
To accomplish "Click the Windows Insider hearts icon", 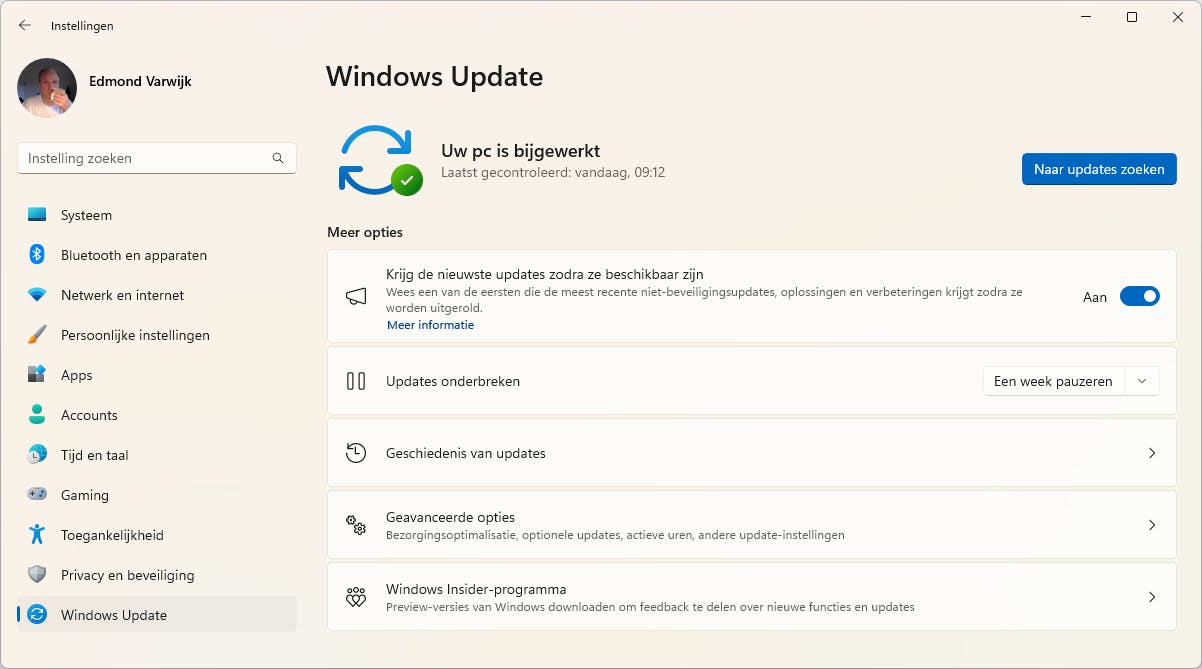I will (x=356, y=597).
